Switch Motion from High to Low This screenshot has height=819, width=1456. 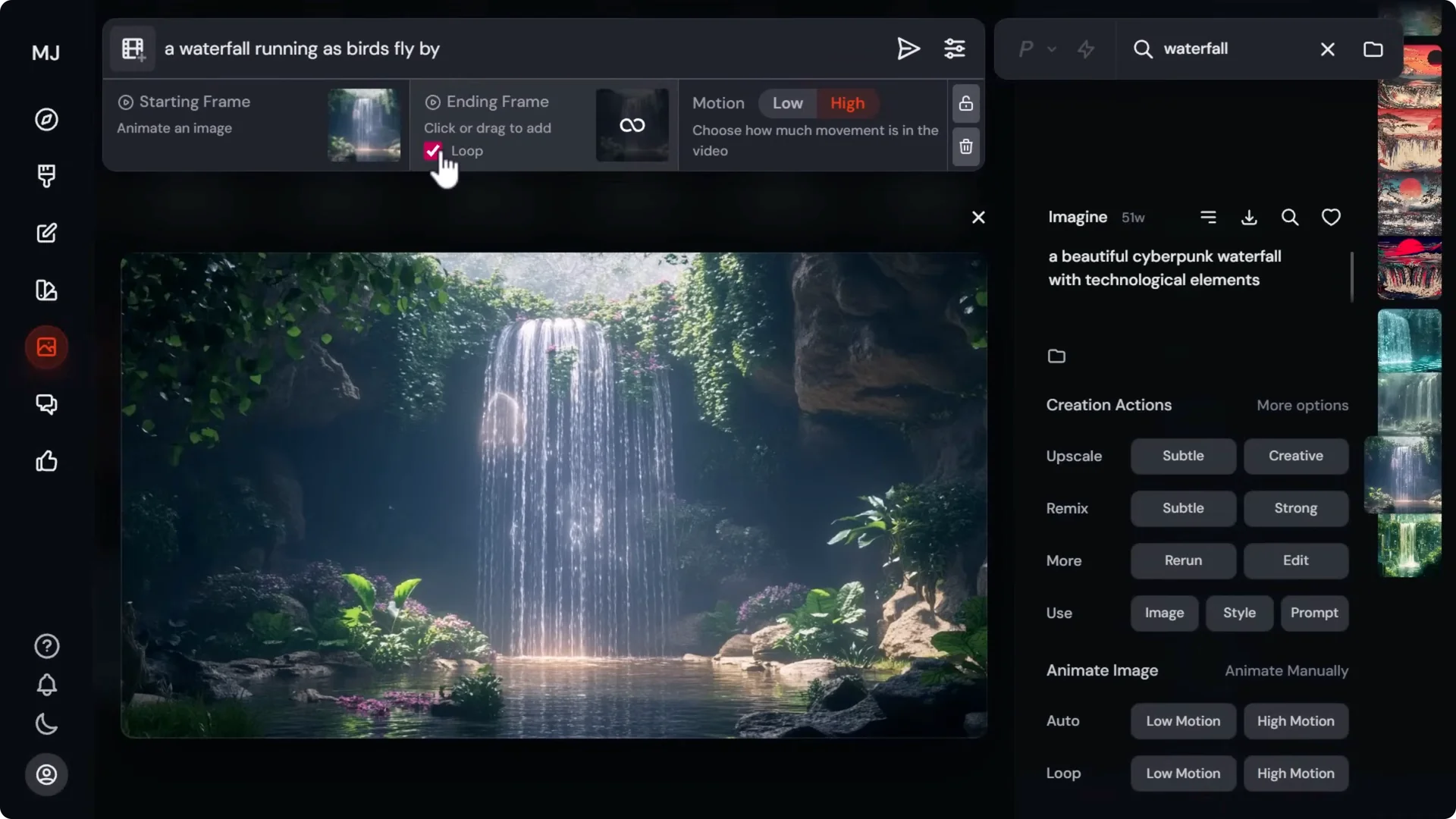[x=787, y=103]
